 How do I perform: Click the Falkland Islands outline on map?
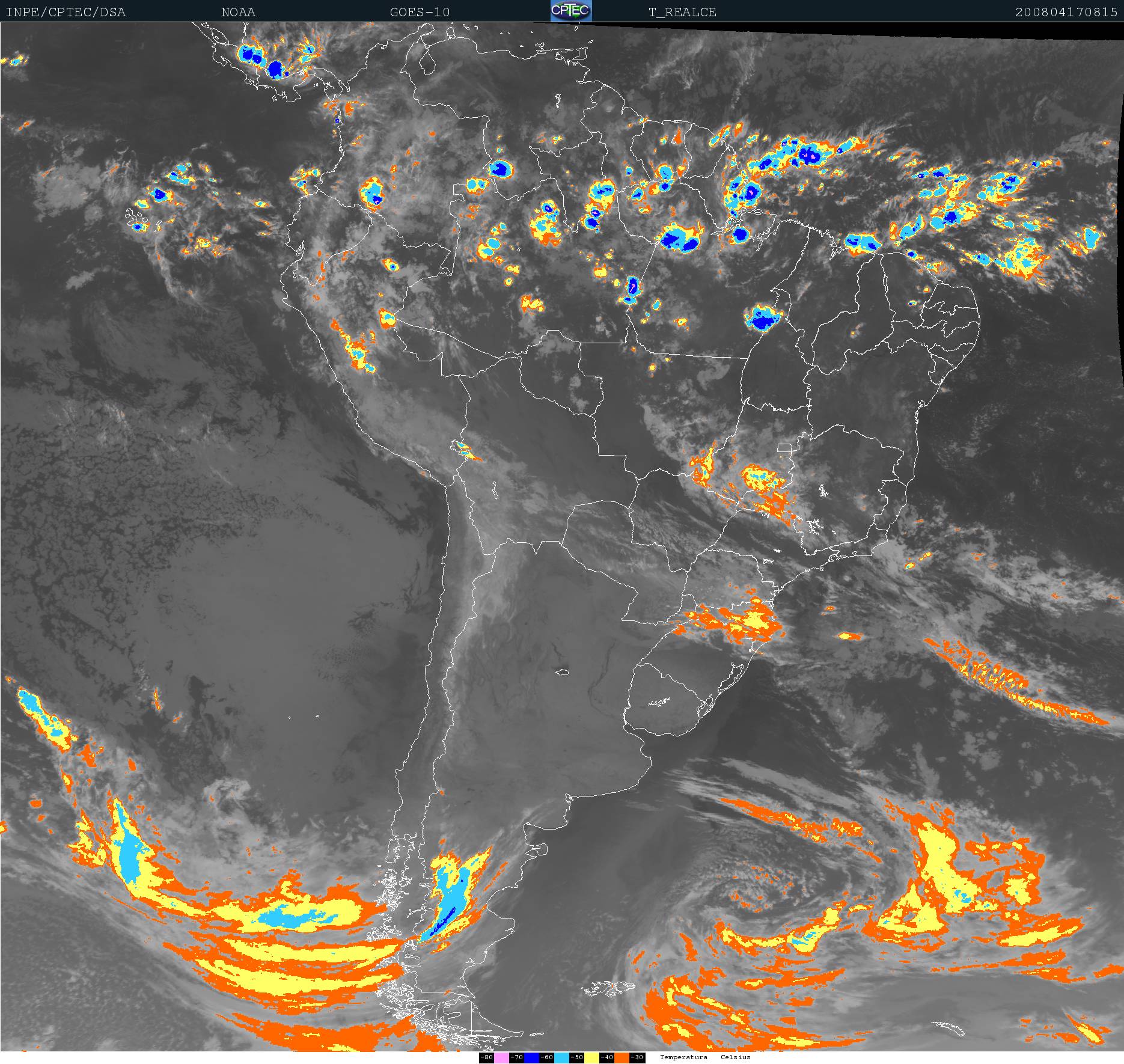[608, 988]
